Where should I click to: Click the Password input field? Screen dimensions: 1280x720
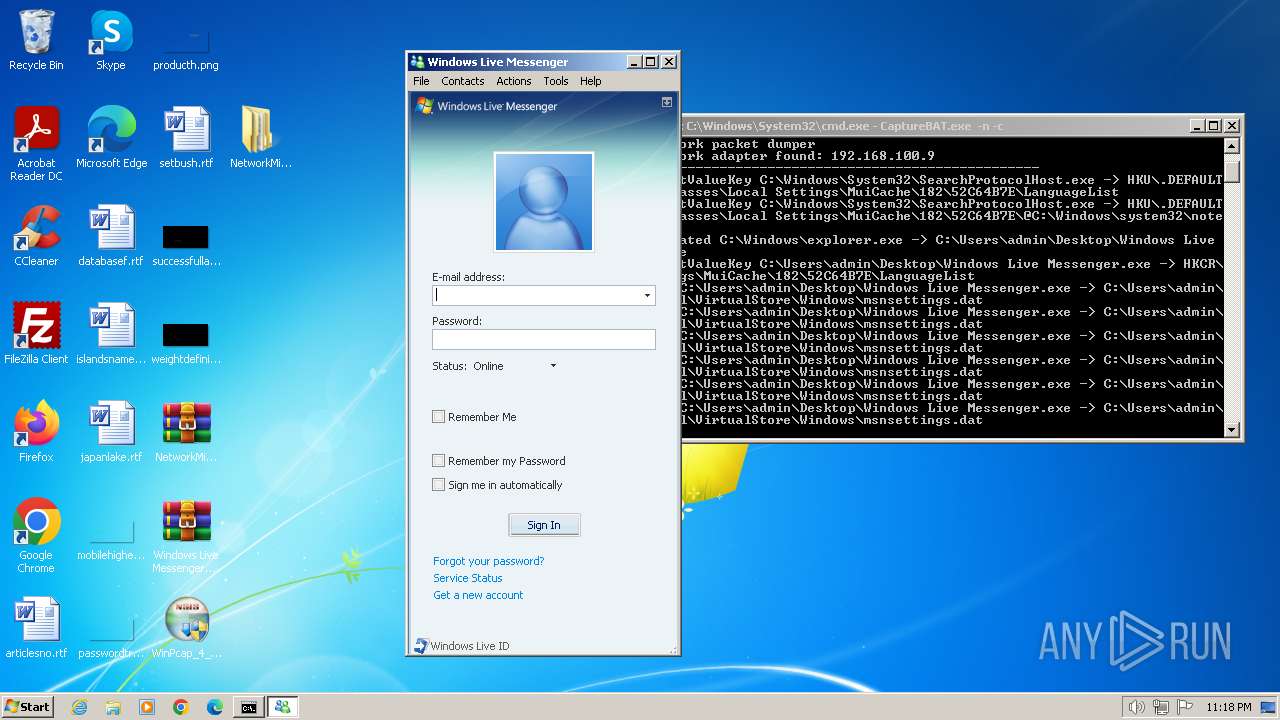pyautogui.click(x=544, y=340)
